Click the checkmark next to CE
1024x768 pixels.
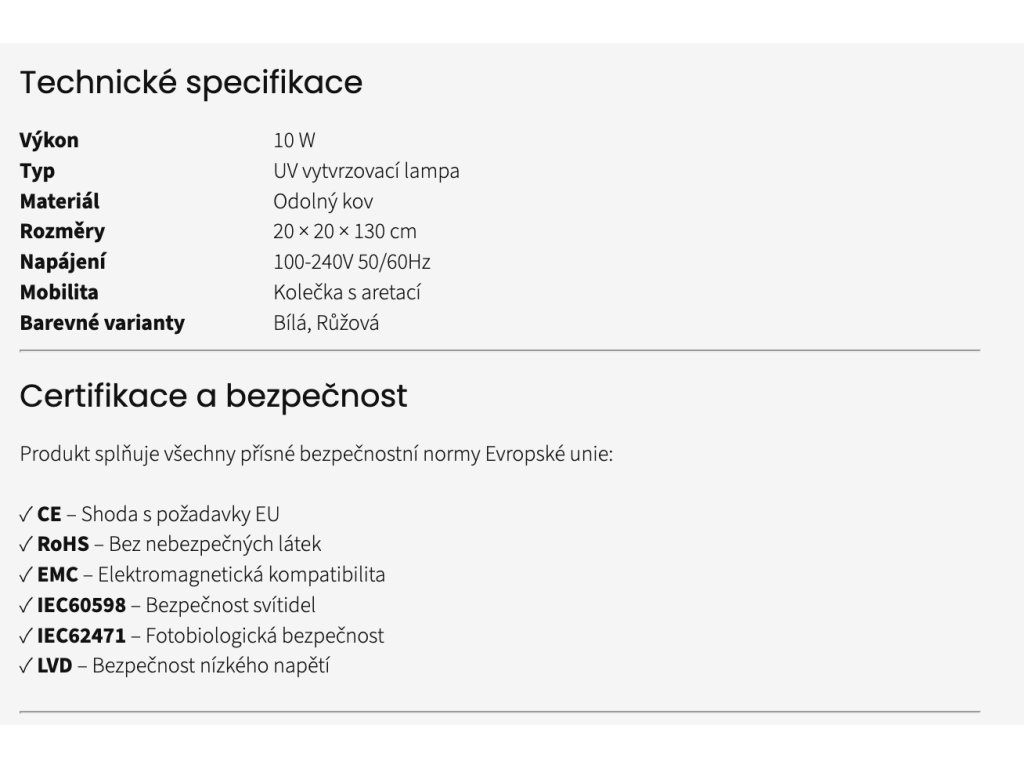pos(26,515)
